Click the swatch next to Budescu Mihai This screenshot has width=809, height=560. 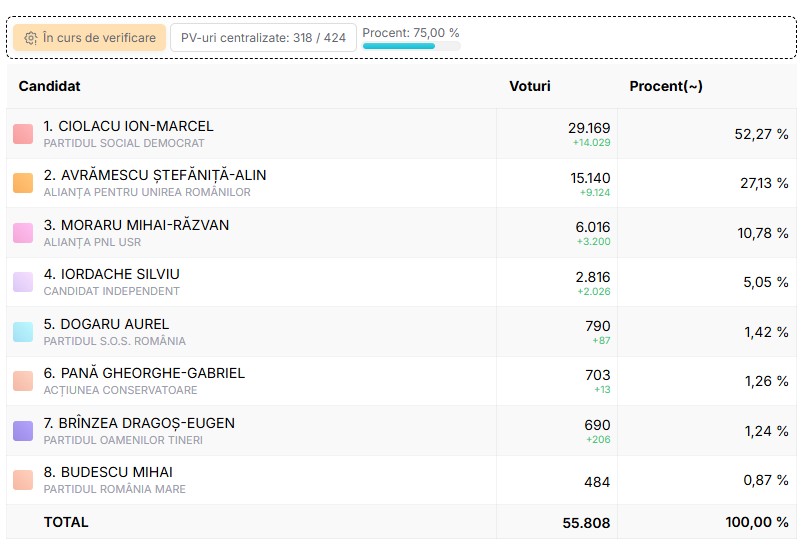point(23,480)
